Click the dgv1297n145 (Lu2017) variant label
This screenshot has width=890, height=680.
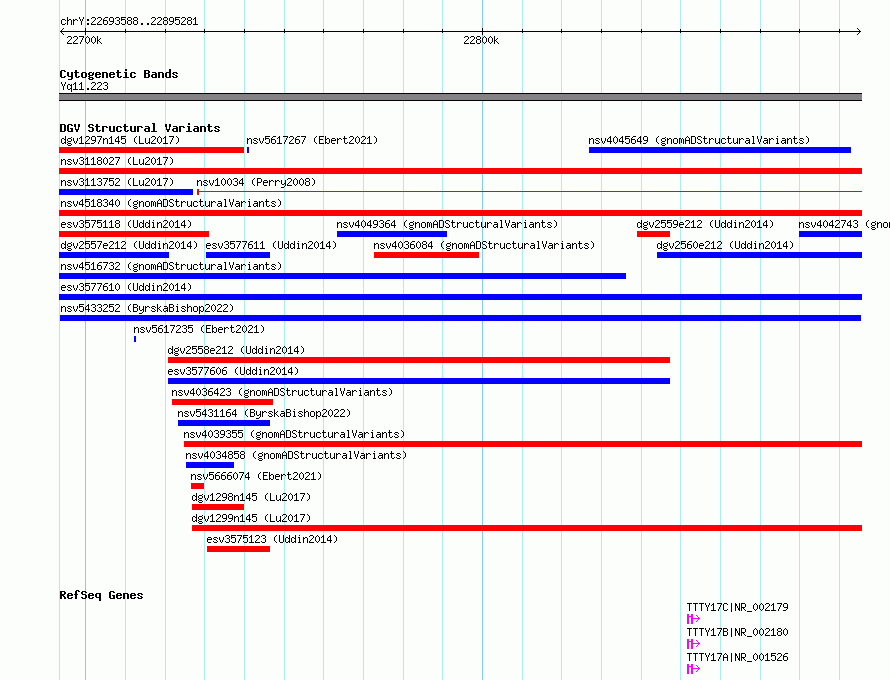120,140
